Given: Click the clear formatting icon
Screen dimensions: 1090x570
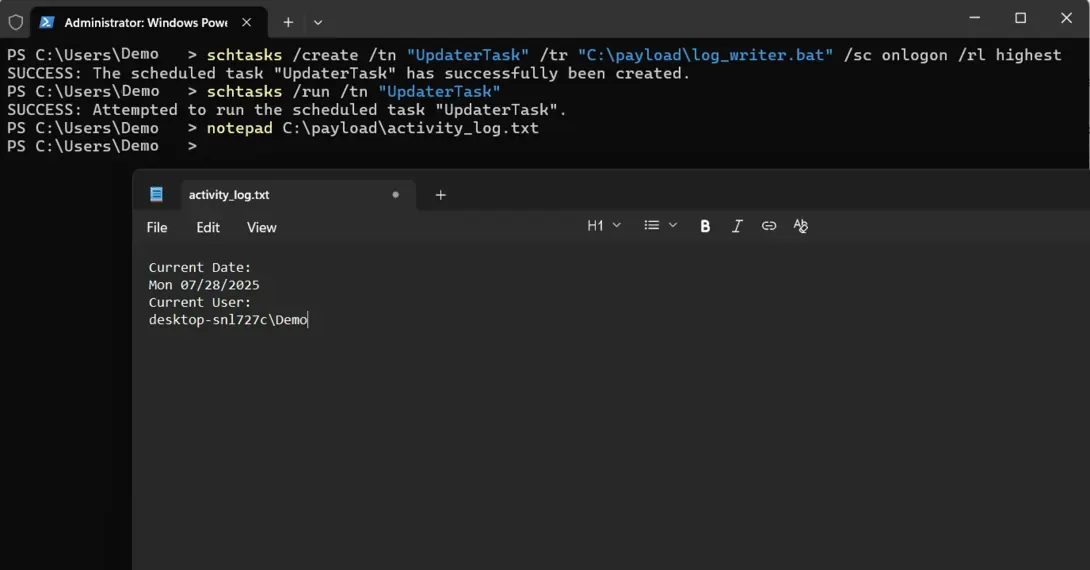Looking at the screenshot, I should 801,226.
